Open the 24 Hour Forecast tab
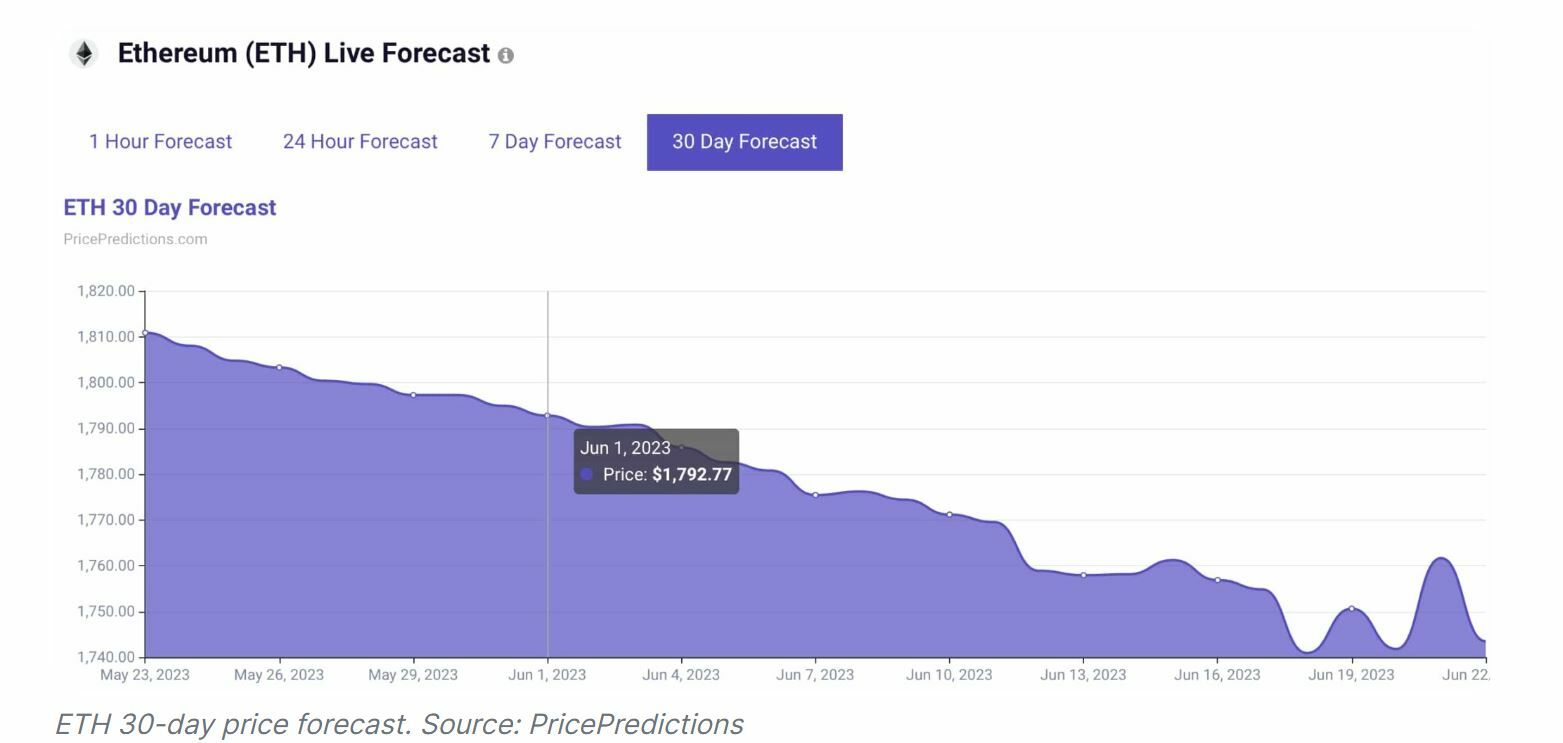 pyautogui.click(x=360, y=142)
